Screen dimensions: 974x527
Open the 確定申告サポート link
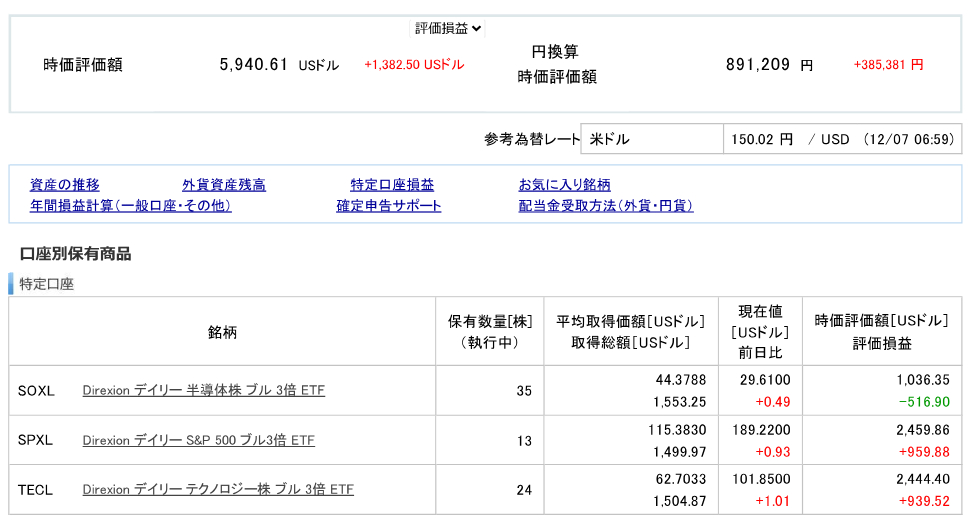click(x=389, y=206)
